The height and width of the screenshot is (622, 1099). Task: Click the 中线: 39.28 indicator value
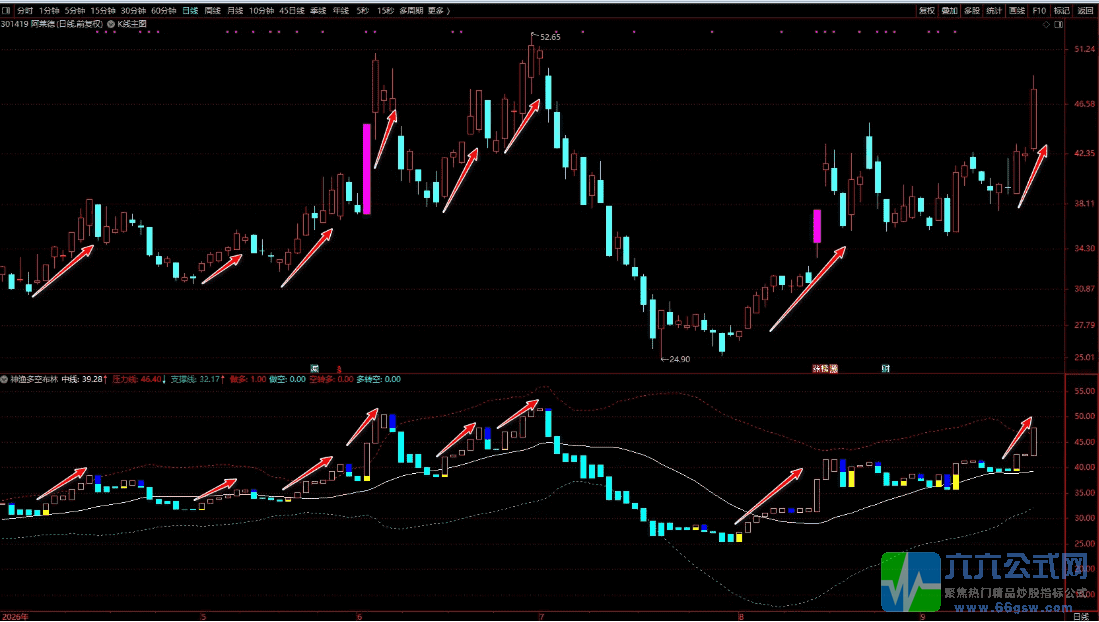pyautogui.click(x=82, y=379)
